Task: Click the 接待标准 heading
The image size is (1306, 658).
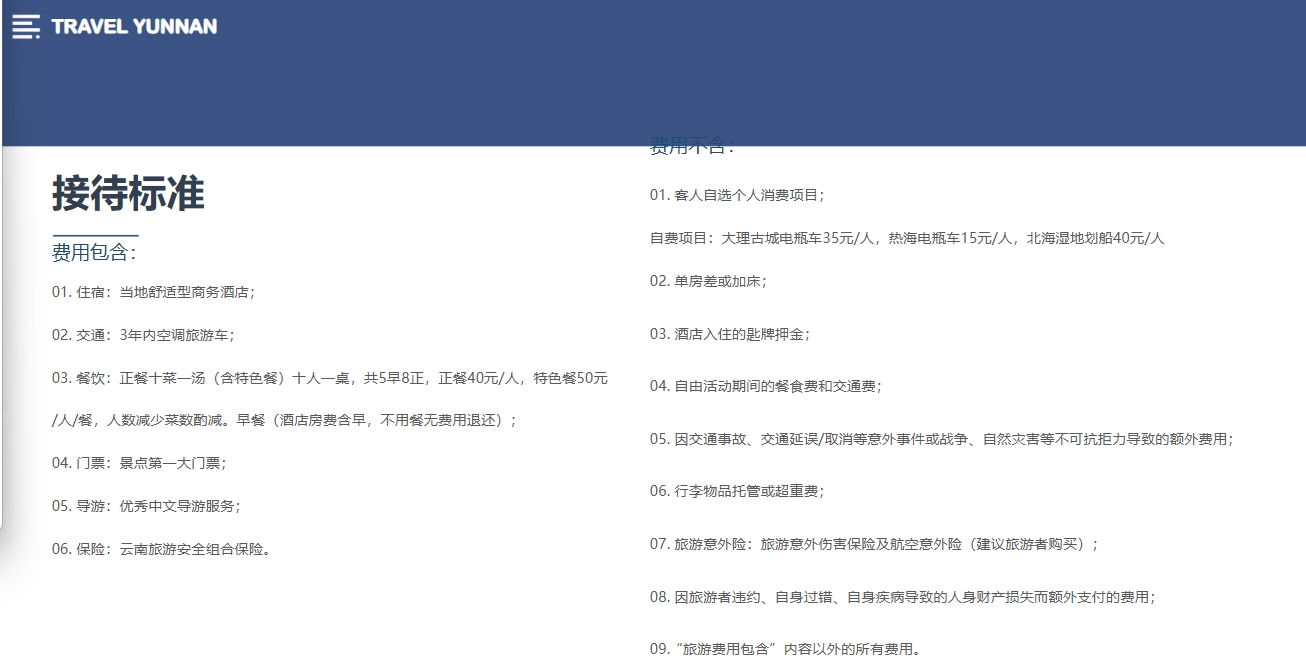Action: coord(128,193)
